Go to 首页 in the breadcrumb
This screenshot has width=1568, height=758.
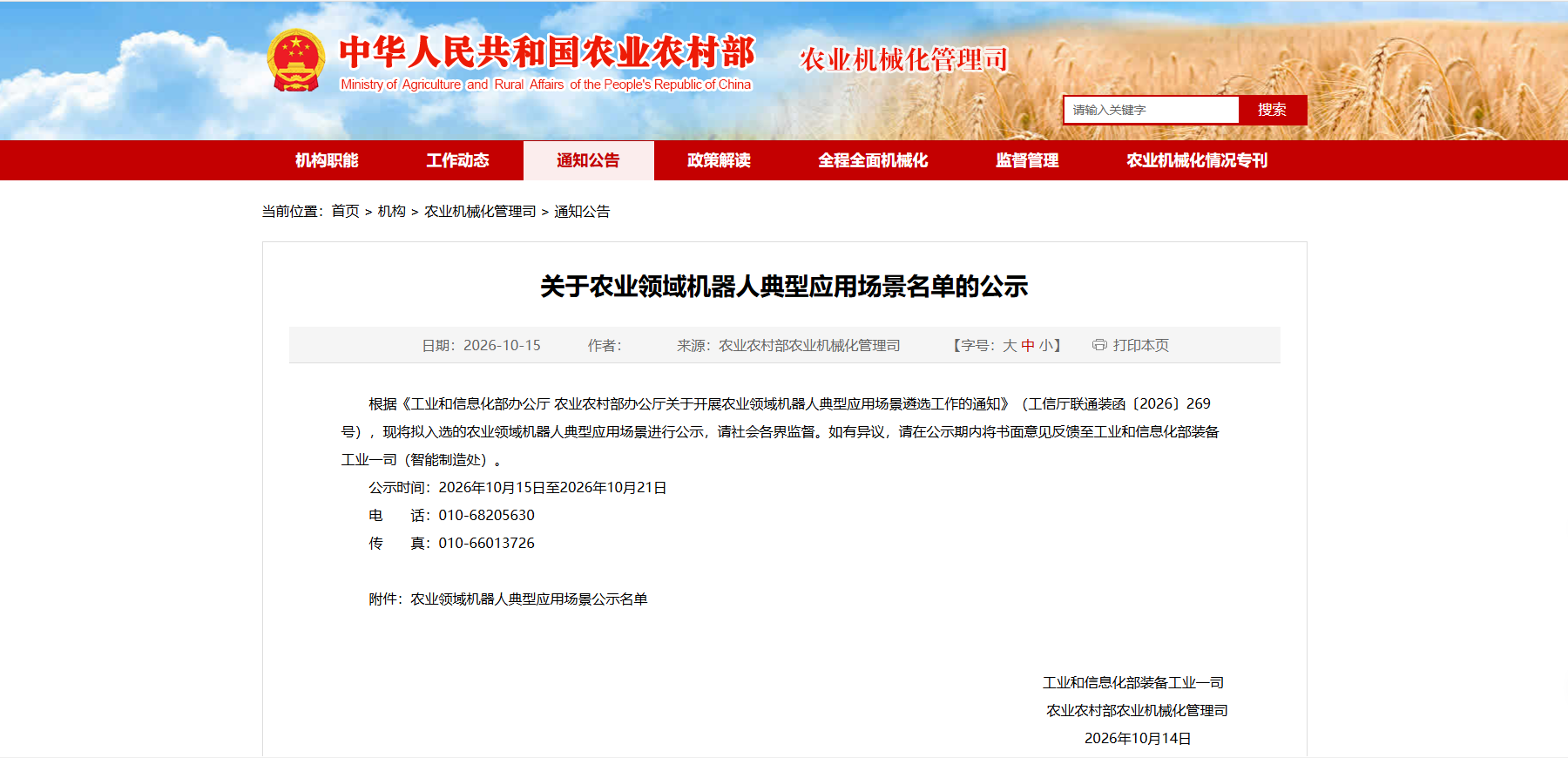(x=345, y=211)
